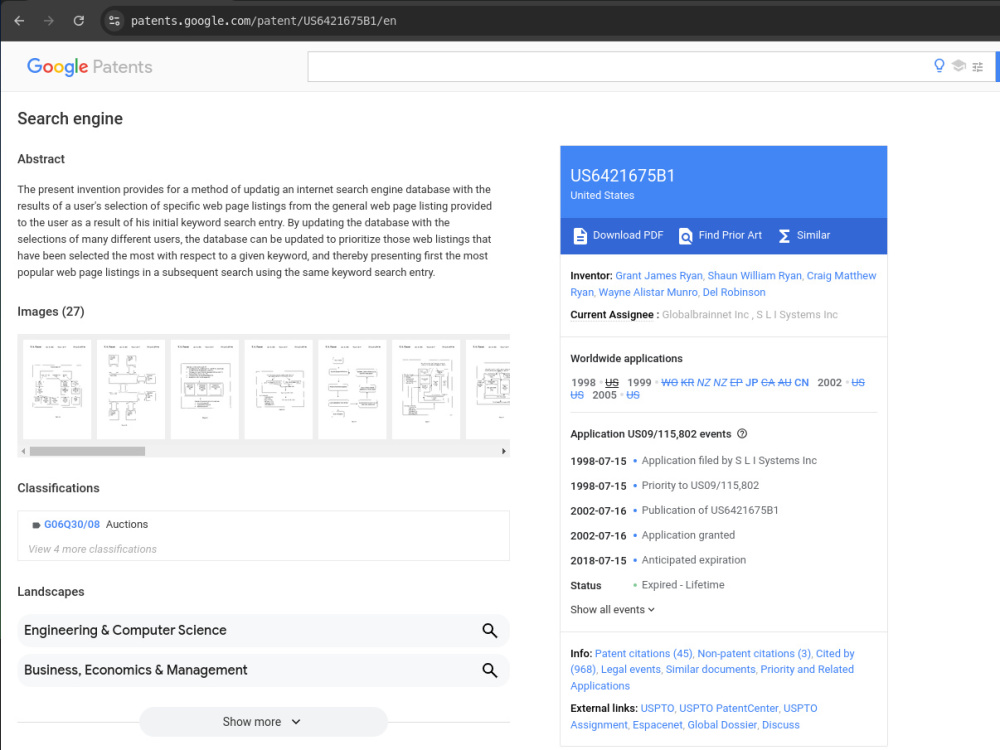Download the patent PDF
This screenshot has width=1000, height=750.
click(x=628, y=235)
